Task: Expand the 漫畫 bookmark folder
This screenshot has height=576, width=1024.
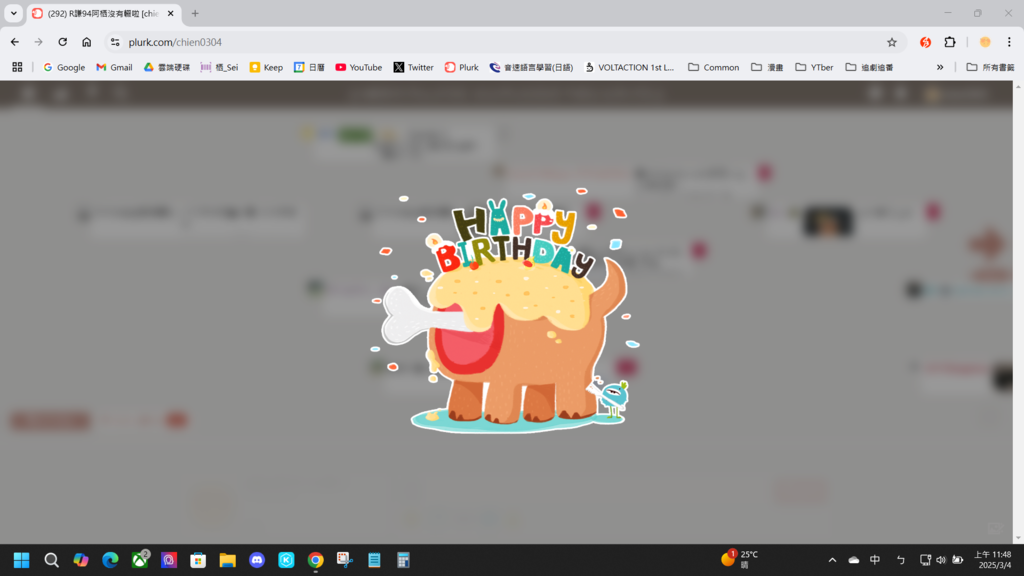Action: (x=767, y=67)
